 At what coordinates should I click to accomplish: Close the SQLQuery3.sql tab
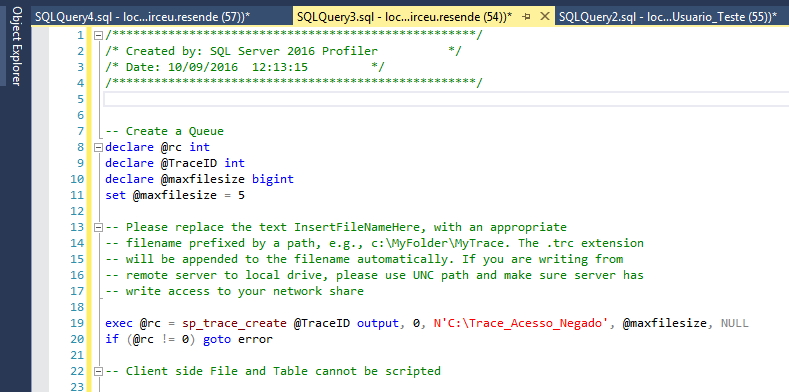pos(544,17)
